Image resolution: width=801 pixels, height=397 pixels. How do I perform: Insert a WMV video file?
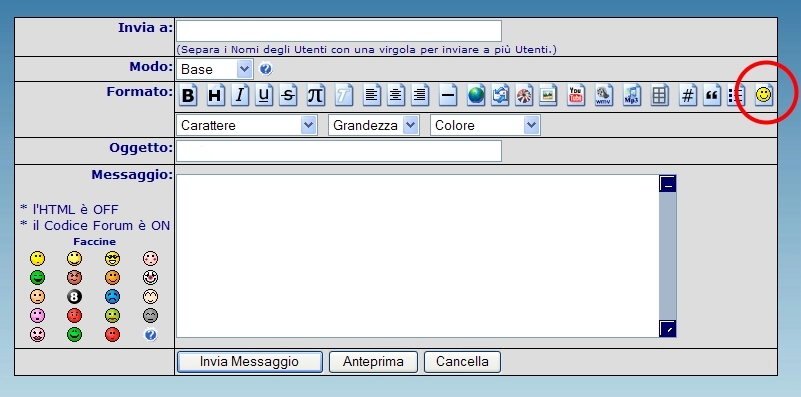[604, 95]
